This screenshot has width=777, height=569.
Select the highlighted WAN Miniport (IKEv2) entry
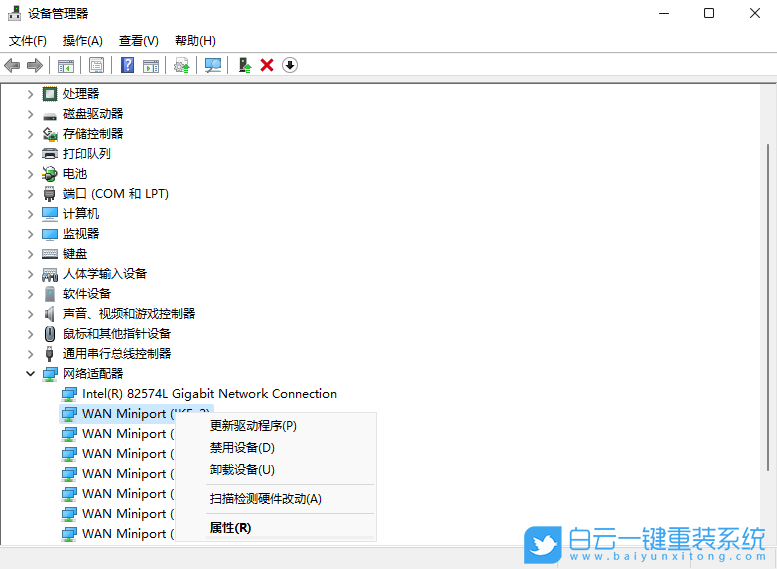[136, 414]
